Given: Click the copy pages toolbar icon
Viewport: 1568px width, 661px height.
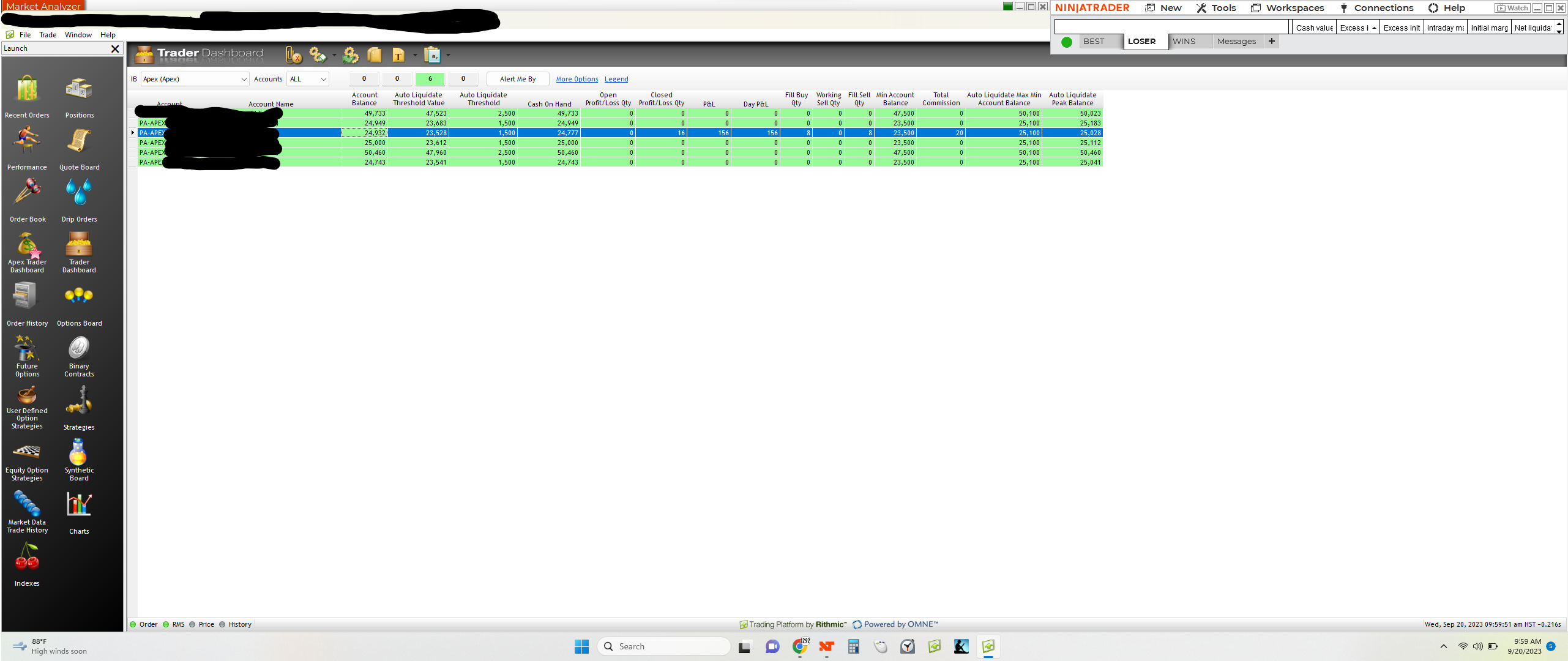Looking at the screenshot, I should 374,55.
